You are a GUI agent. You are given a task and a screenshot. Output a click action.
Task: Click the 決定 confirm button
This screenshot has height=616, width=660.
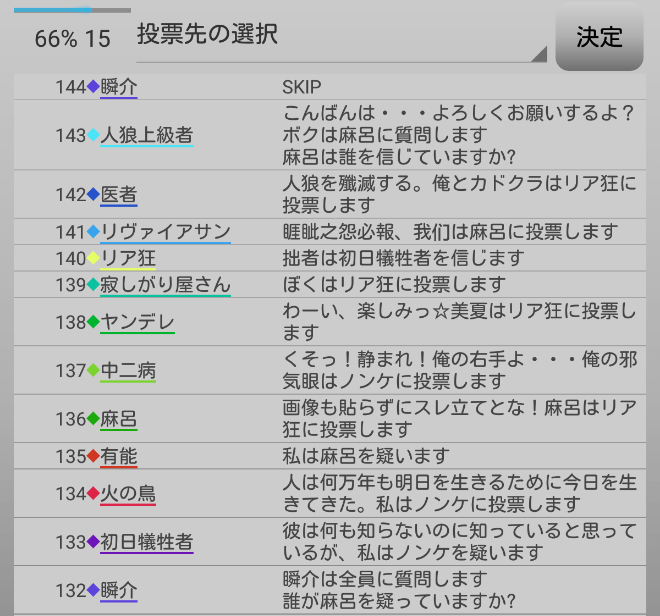coord(599,37)
